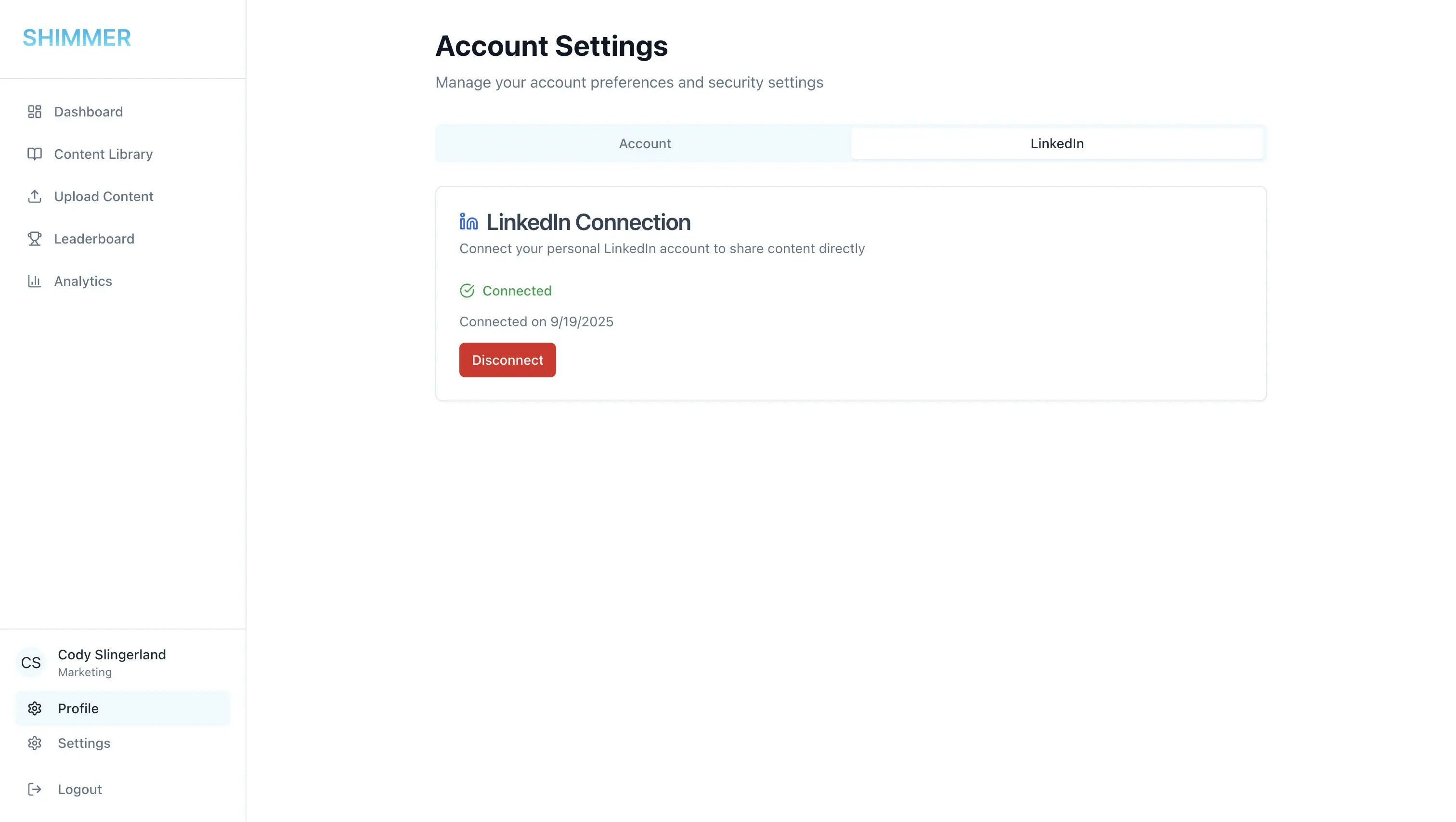
Task: Select the Upload Content arrow icon
Action: pyautogui.click(x=35, y=196)
